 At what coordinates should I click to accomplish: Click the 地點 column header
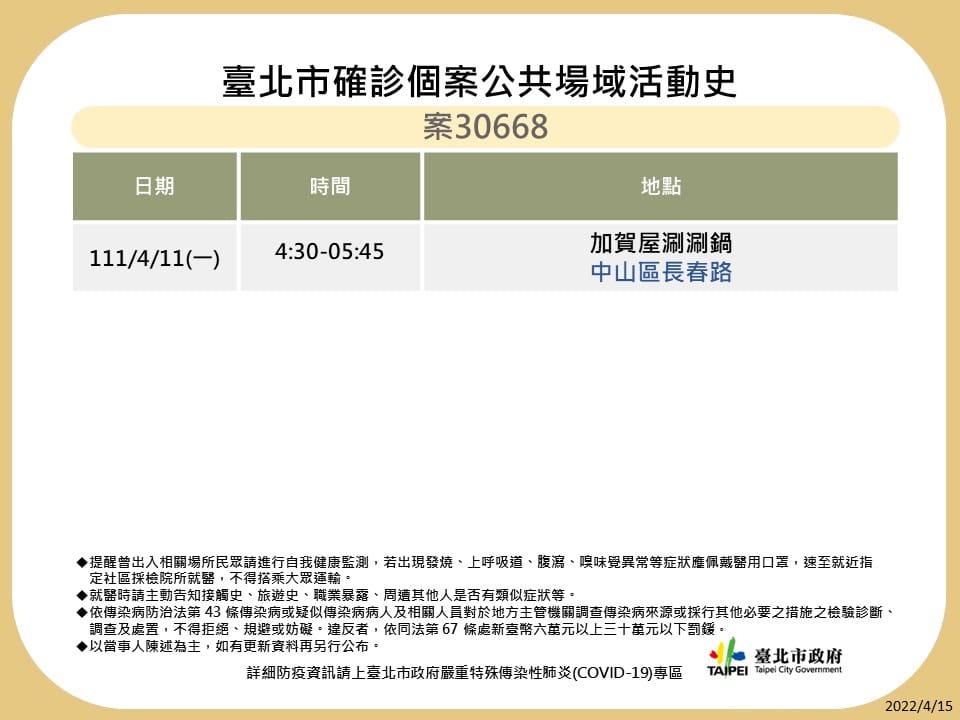[x=661, y=186]
